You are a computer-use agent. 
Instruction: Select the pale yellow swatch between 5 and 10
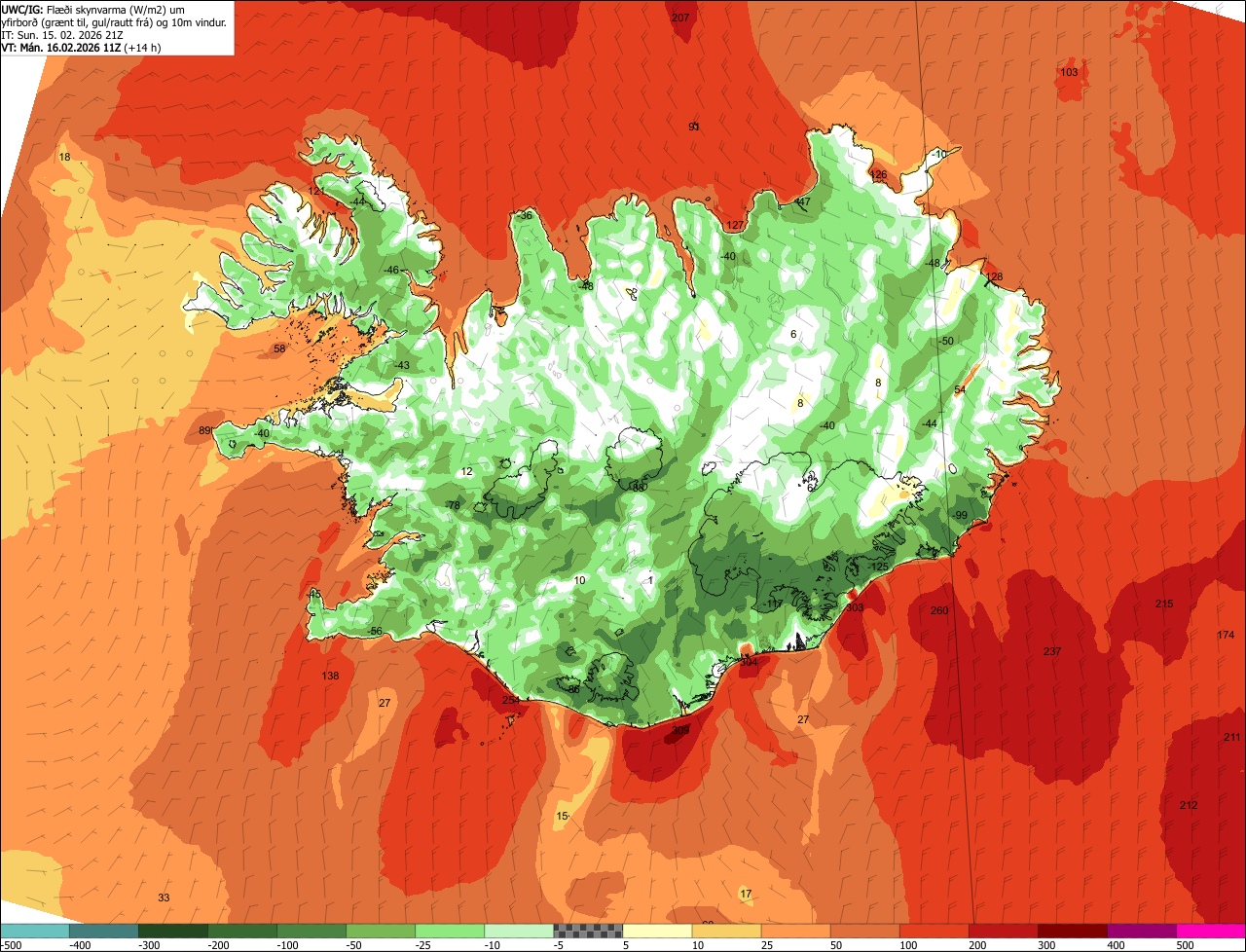[657, 931]
